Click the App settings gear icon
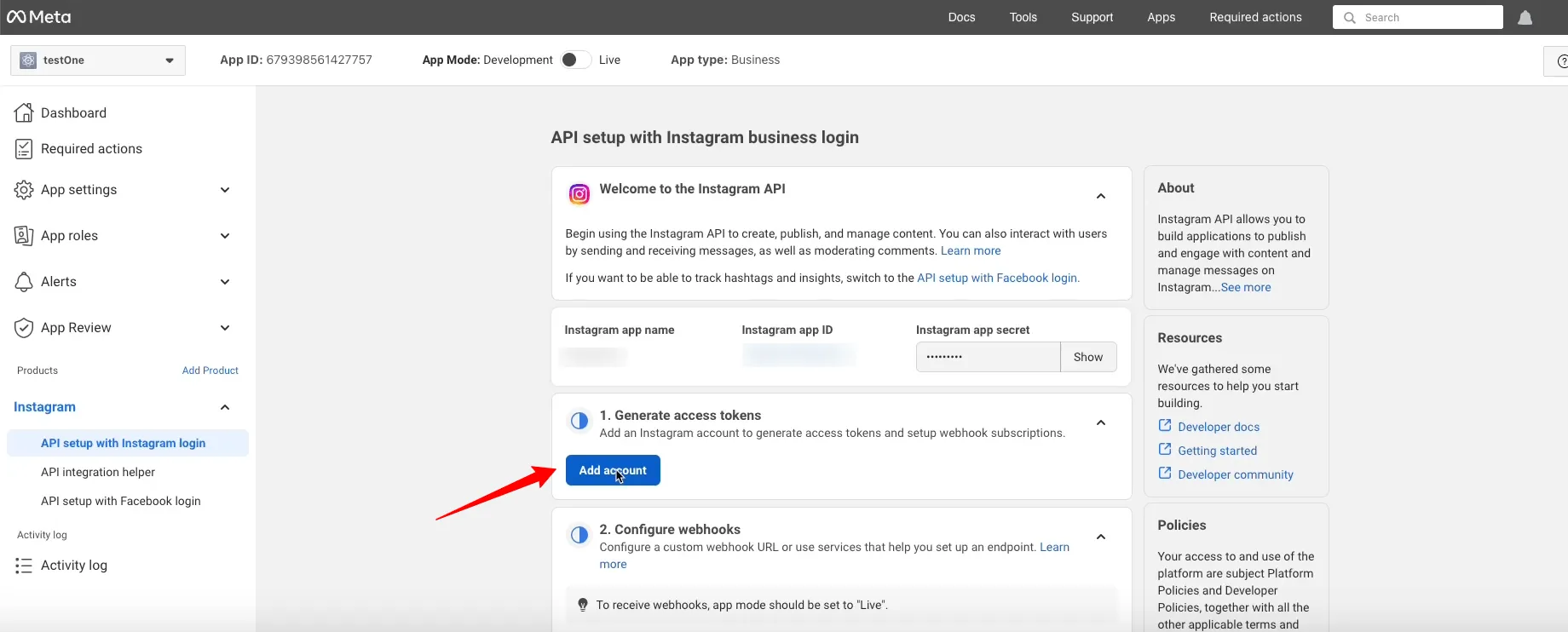The image size is (1568, 632). tap(24, 190)
